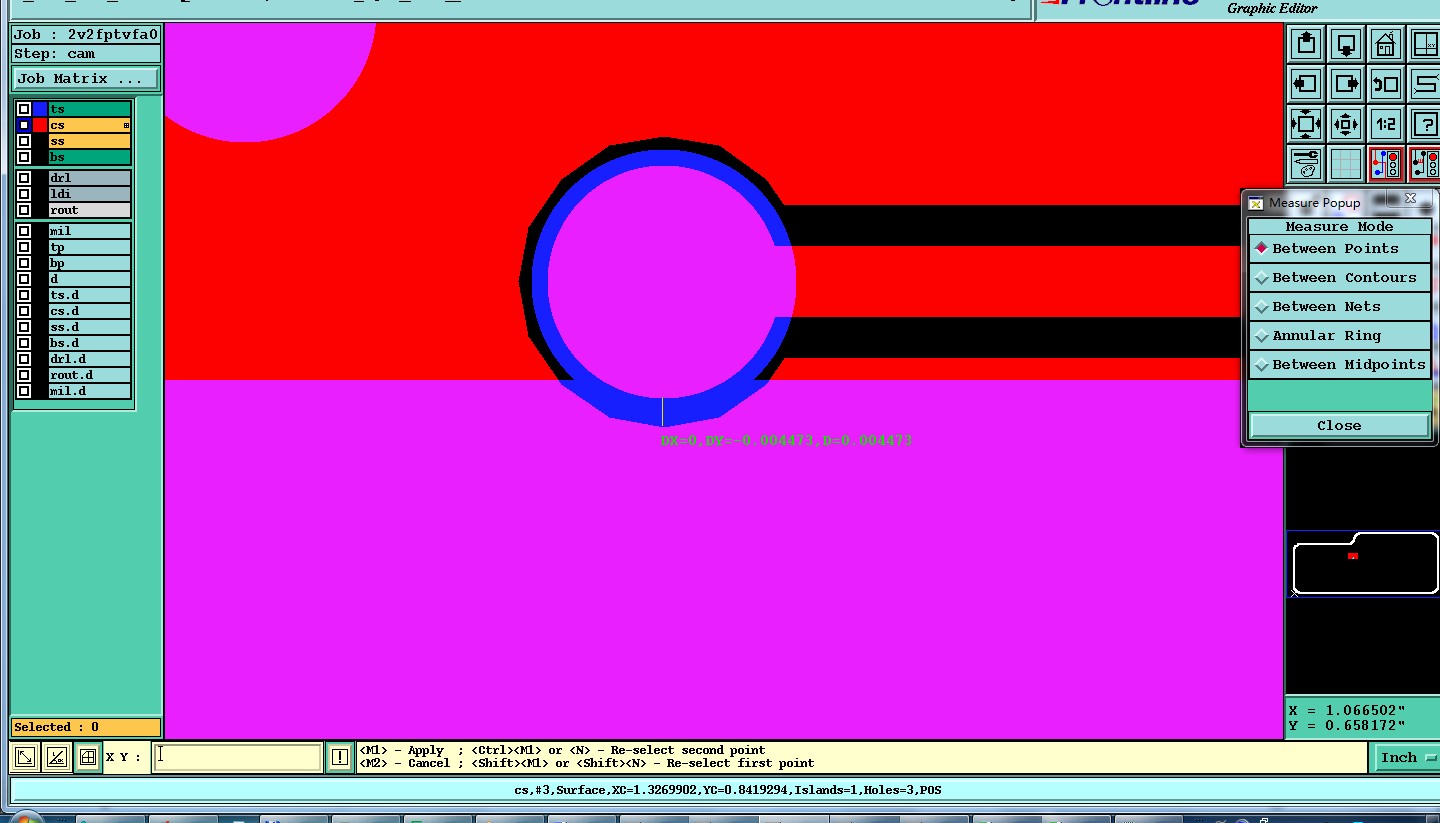Toggle display checkbox for bs layer
Viewport: 1440px width, 823px height.
[x=24, y=157]
